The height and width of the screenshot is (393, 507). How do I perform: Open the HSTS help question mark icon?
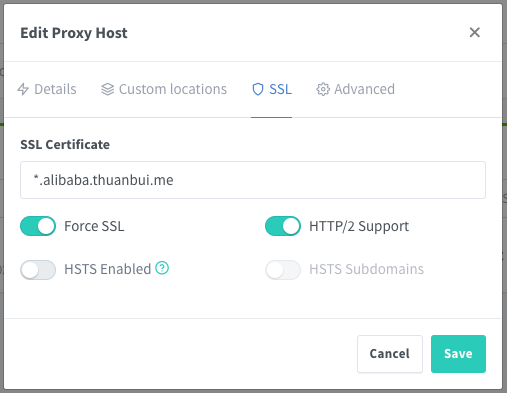pos(162,268)
